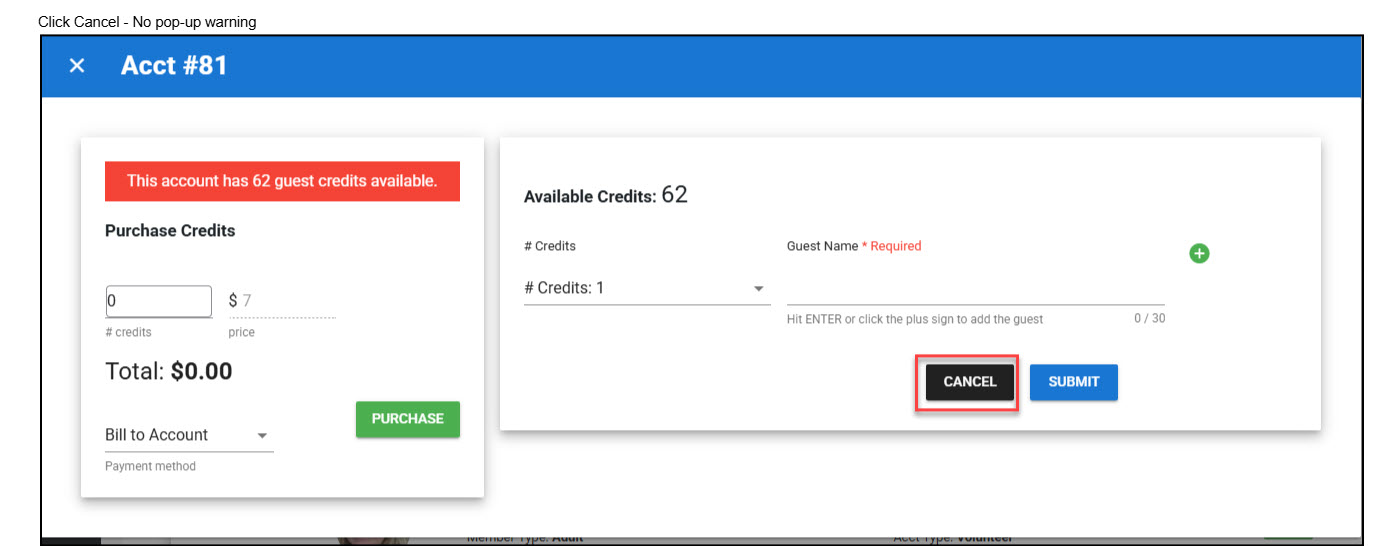Viewport: 1374px width, 546px height.
Task: Click the 'Available Credits: 62' text
Action: (605, 195)
